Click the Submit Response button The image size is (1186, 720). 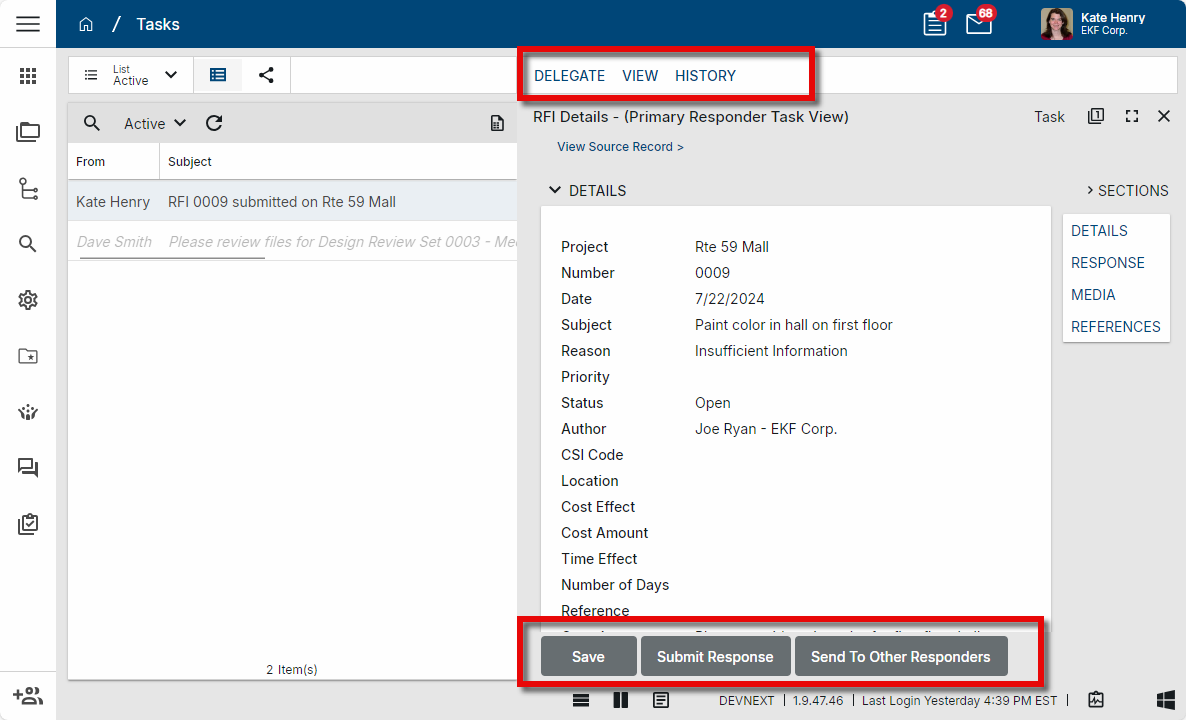[x=715, y=657]
